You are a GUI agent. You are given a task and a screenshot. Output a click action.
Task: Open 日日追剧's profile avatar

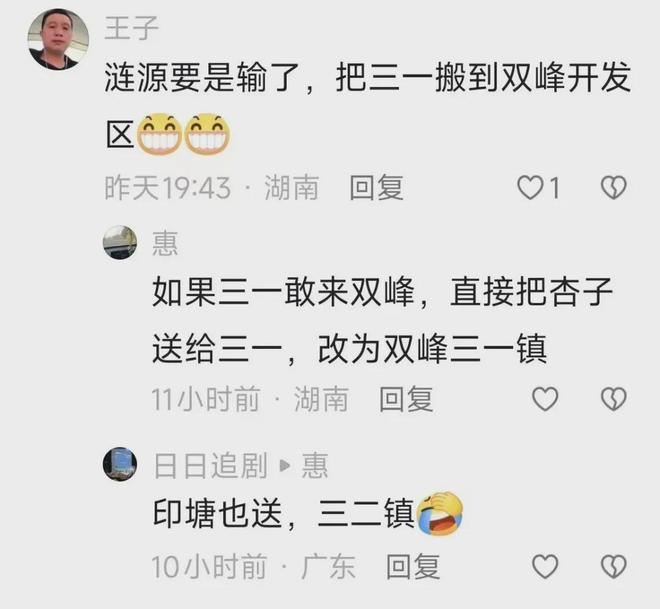(x=120, y=464)
